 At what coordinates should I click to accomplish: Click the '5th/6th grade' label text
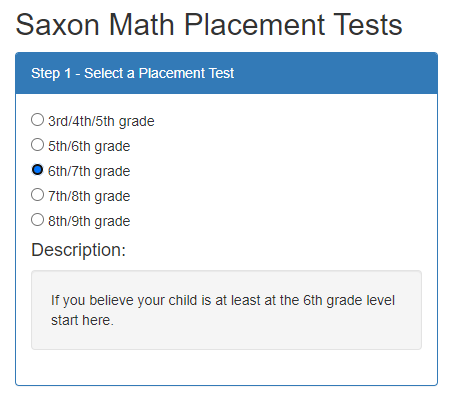tap(89, 146)
